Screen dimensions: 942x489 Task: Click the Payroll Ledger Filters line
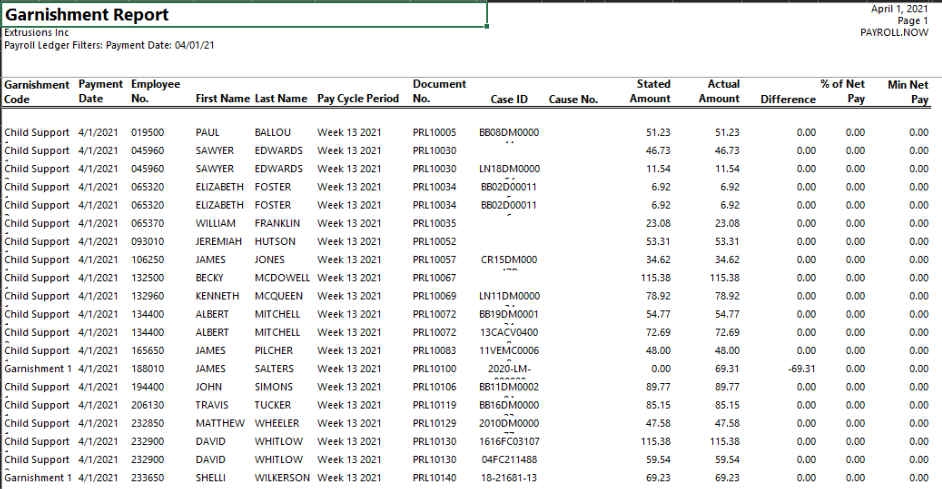109,45
